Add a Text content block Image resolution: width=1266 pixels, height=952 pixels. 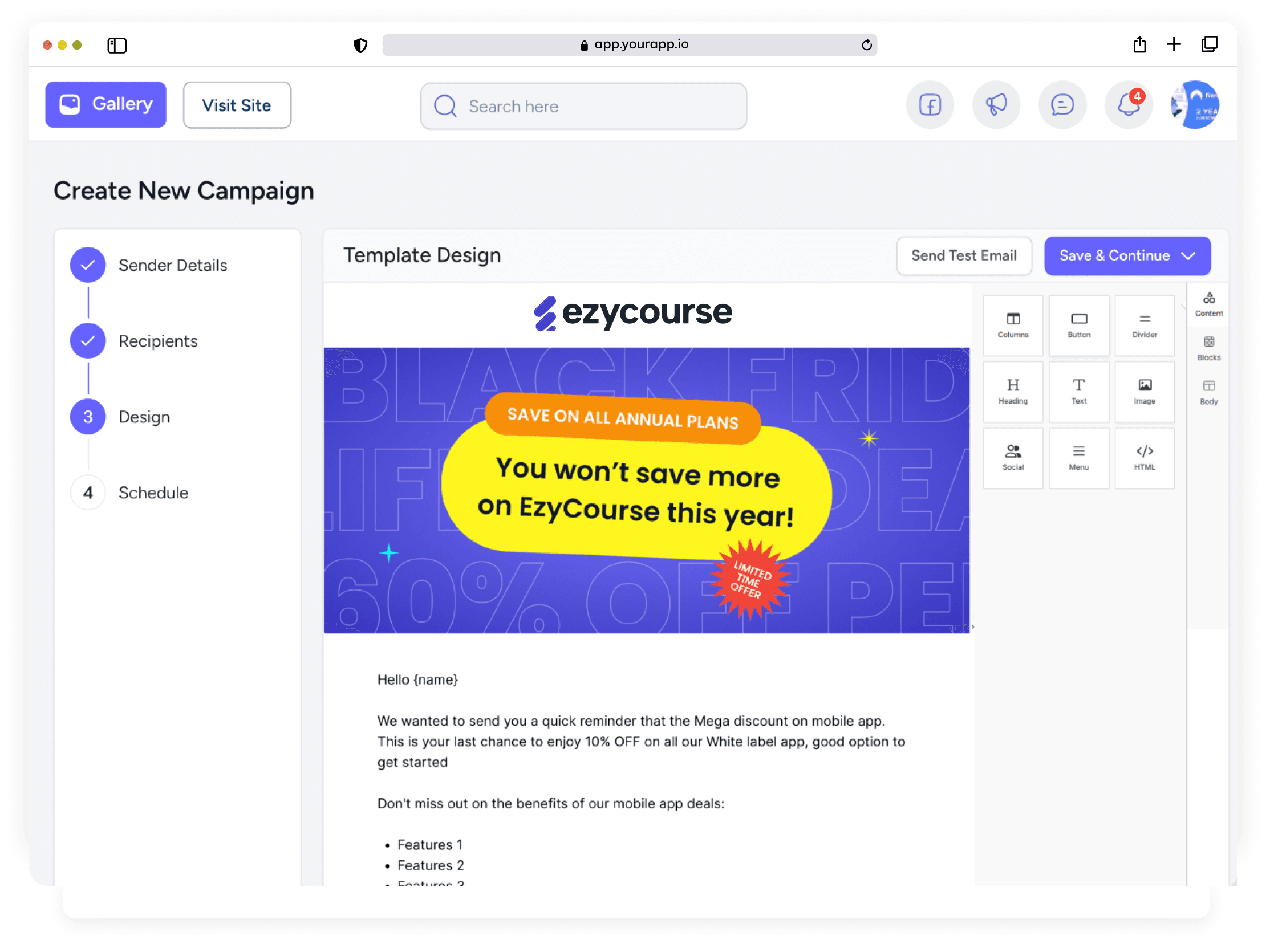point(1079,392)
